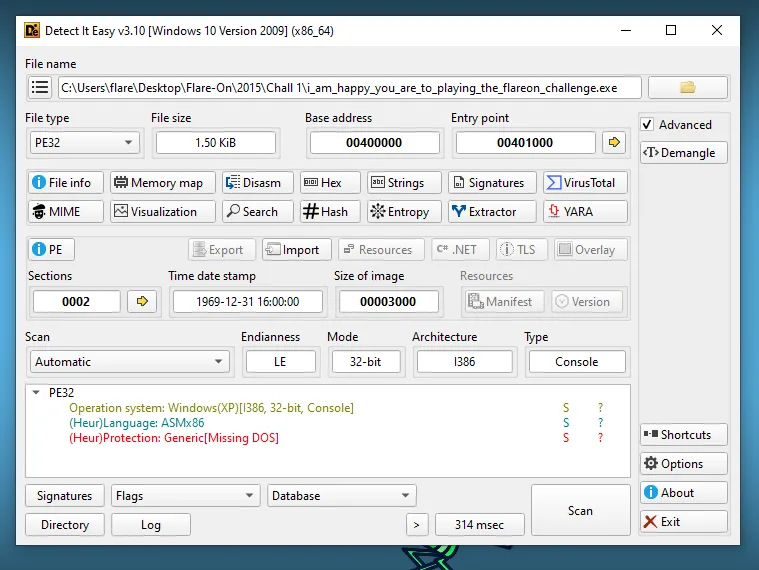Image resolution: width=759 pixels, height=570 pixels.
Task: Click the large Scan button
Action: [x=580, y=511]
